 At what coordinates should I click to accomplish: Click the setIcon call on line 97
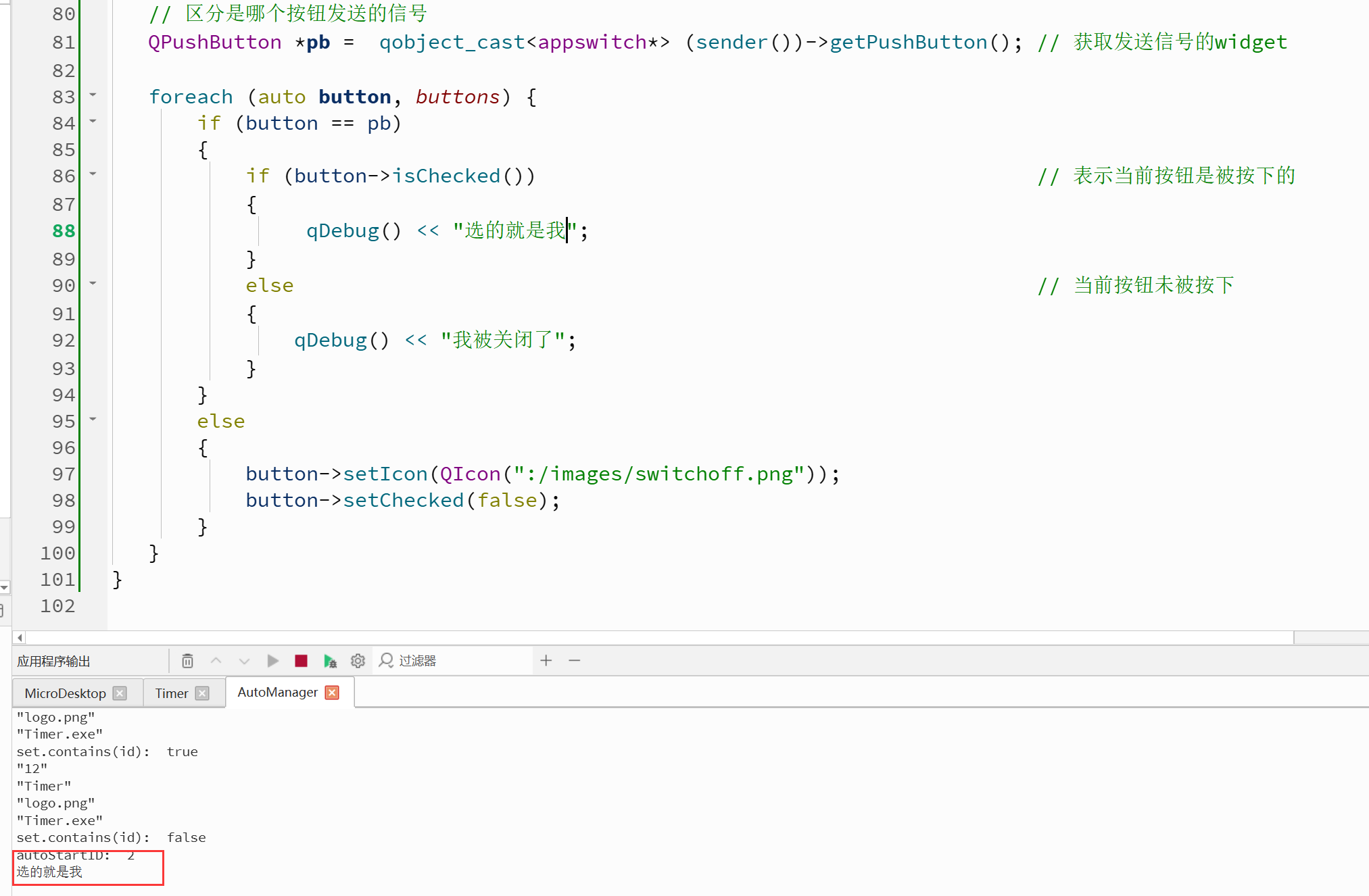click(385, 474)
